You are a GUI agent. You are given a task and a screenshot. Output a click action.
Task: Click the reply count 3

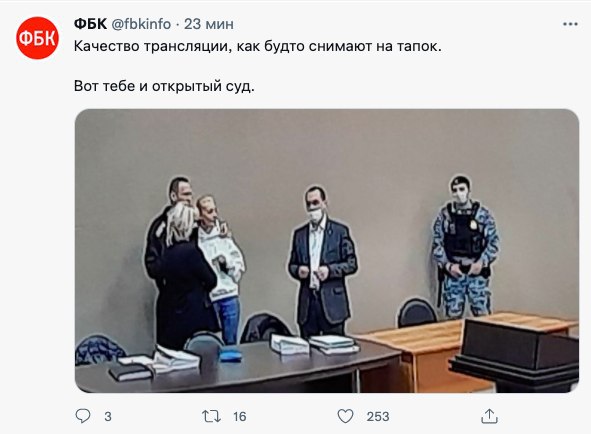tap(108, 417)
